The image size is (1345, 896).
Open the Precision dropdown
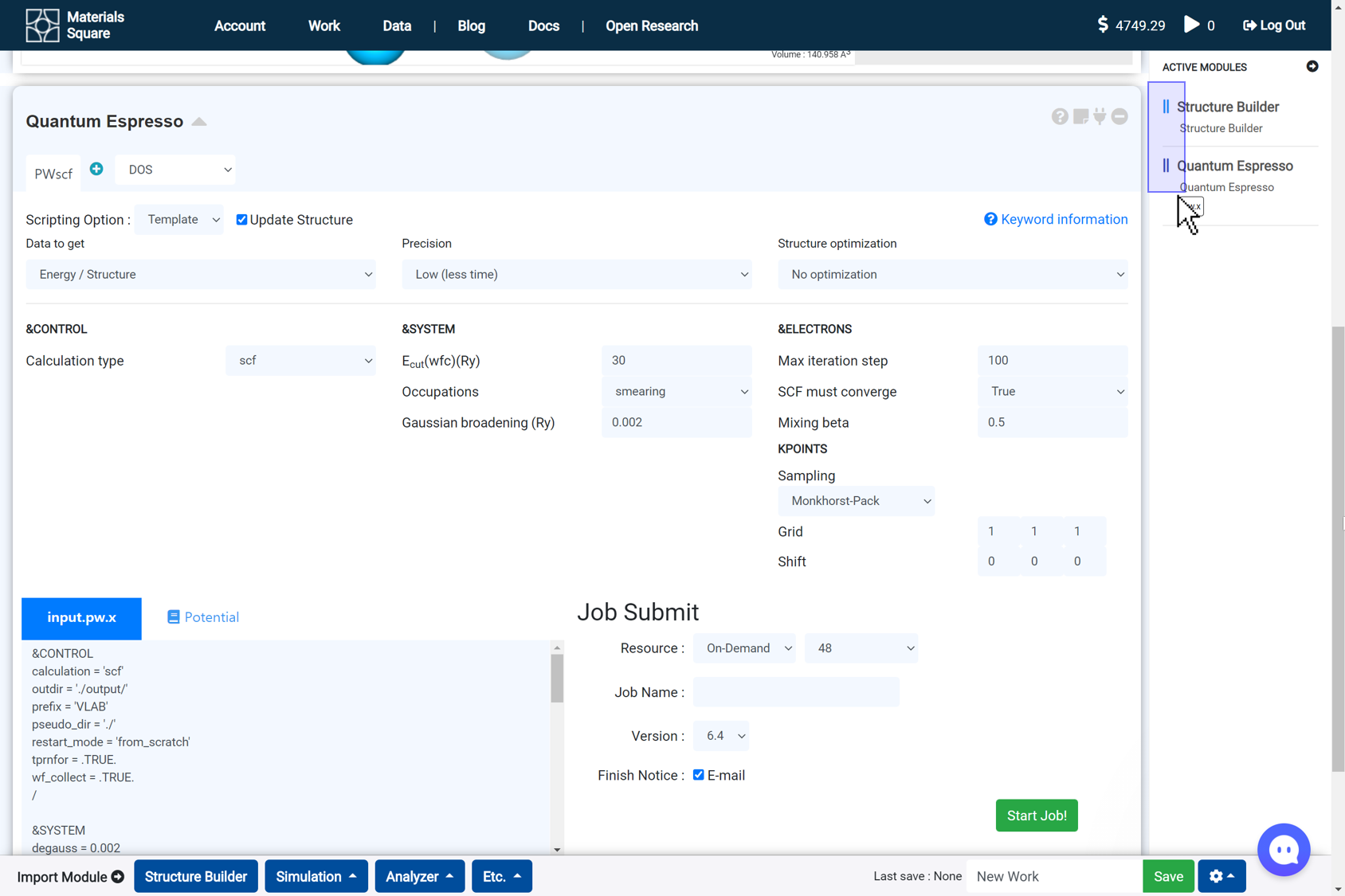coord(576,275)
